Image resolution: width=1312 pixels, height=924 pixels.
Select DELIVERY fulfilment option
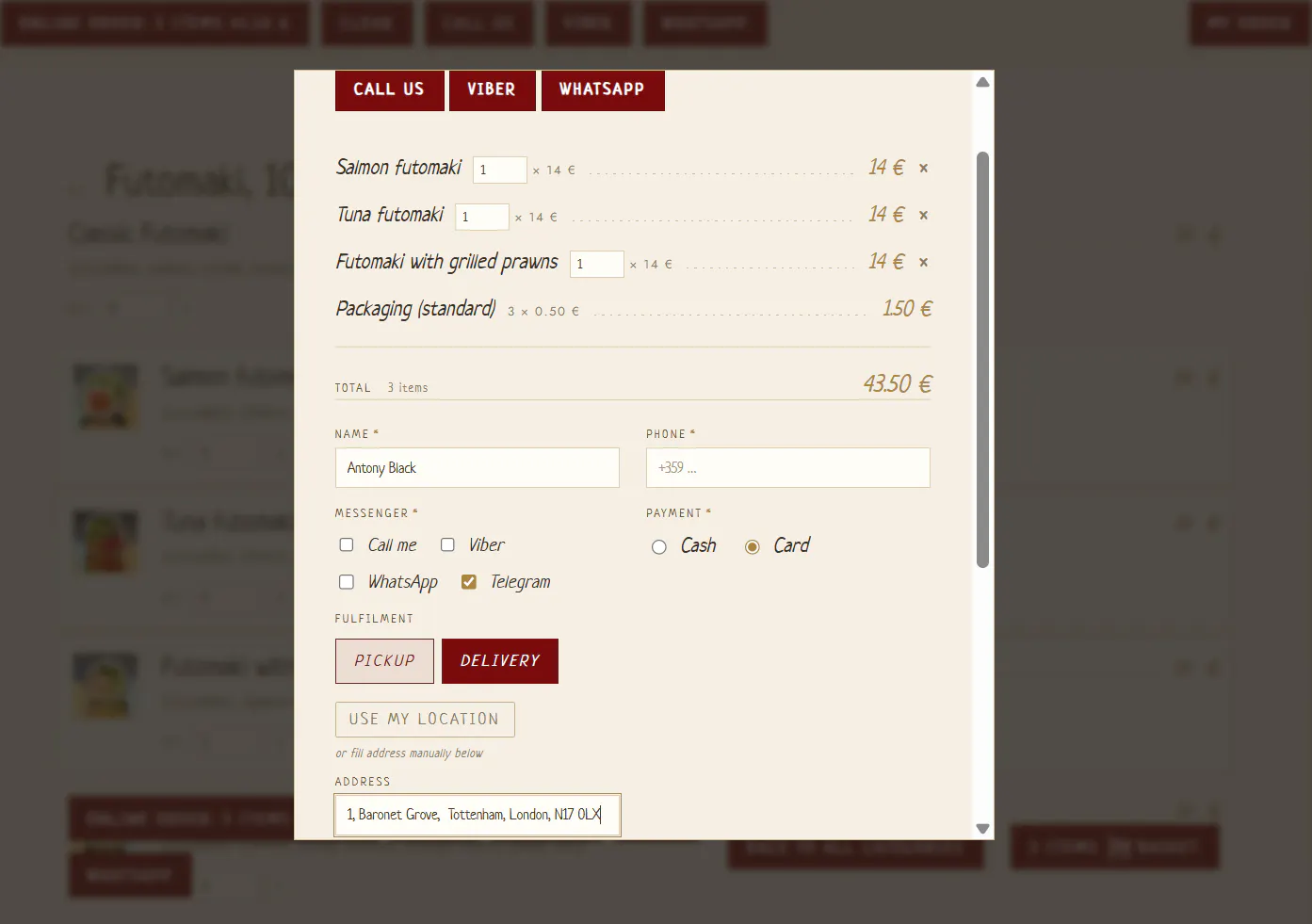tap(500, 661)
